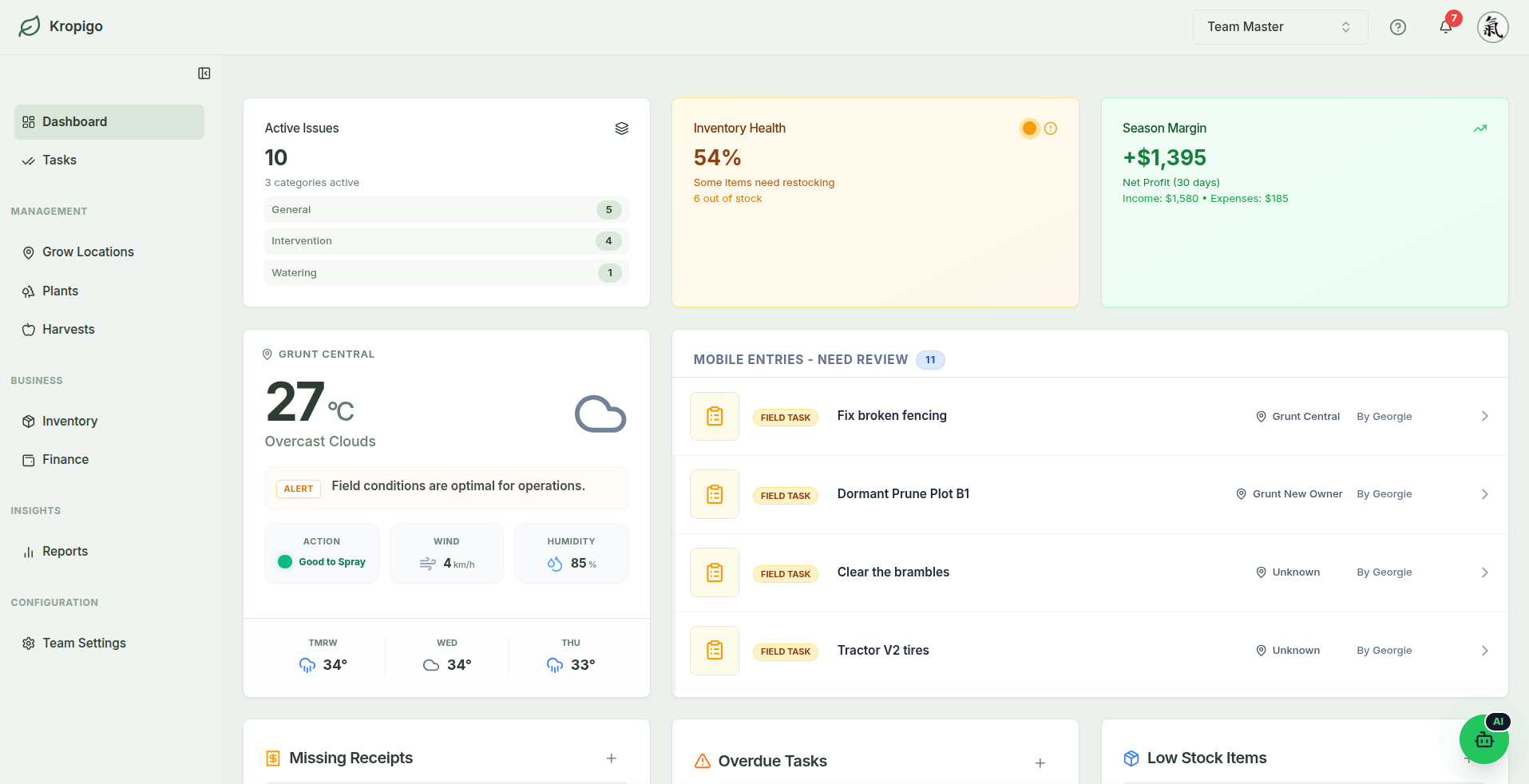Expand the Clear the brambles entry

pyautogui.click(x=1483, y=572)
